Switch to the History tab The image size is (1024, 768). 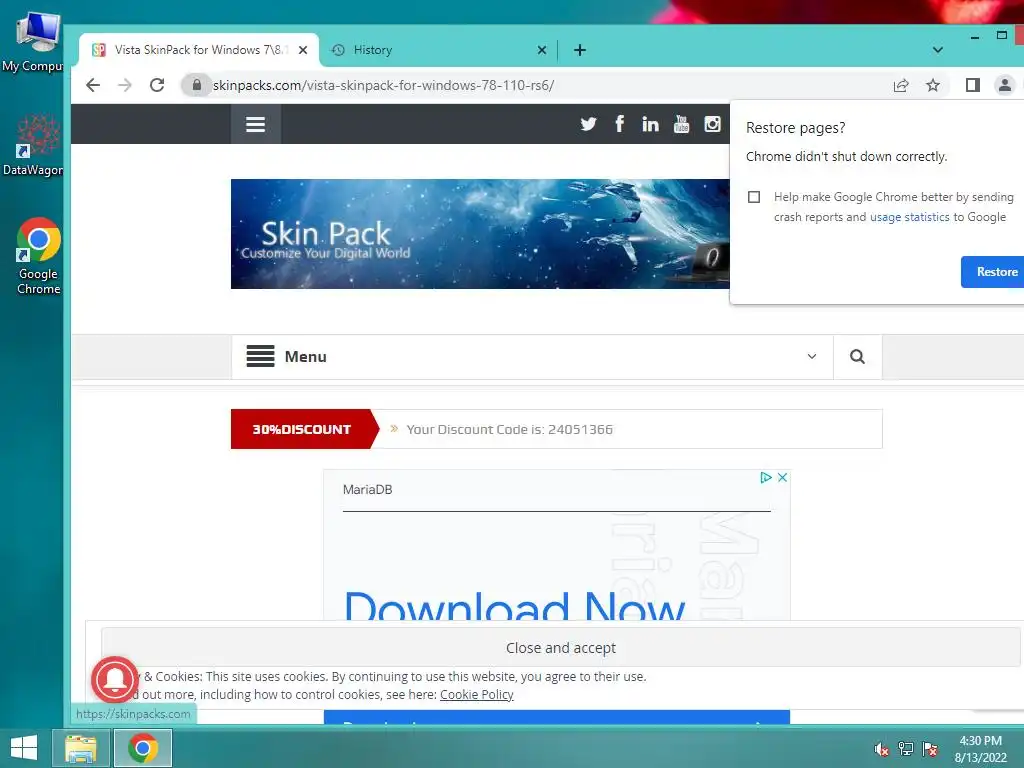[x=439, y=50]
